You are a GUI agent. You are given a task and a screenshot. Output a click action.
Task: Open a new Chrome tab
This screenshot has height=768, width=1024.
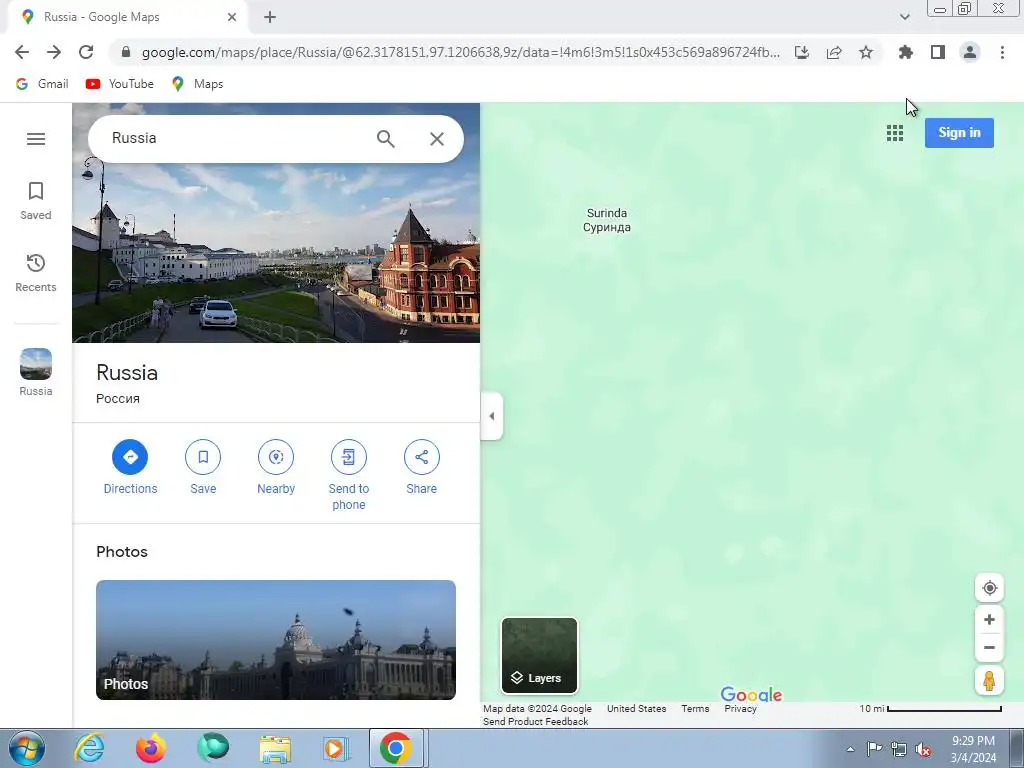270,17
